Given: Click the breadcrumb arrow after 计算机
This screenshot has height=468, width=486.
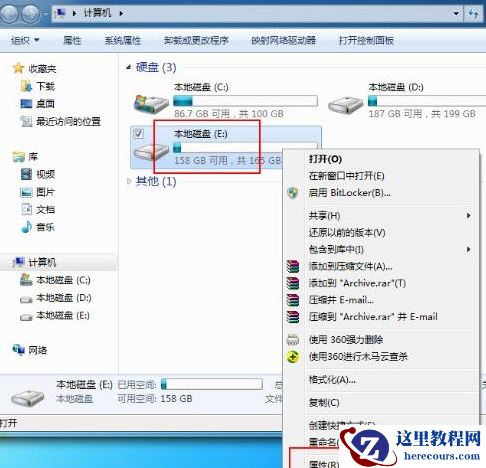Looking at the screenshot, I should pos(121,13).
